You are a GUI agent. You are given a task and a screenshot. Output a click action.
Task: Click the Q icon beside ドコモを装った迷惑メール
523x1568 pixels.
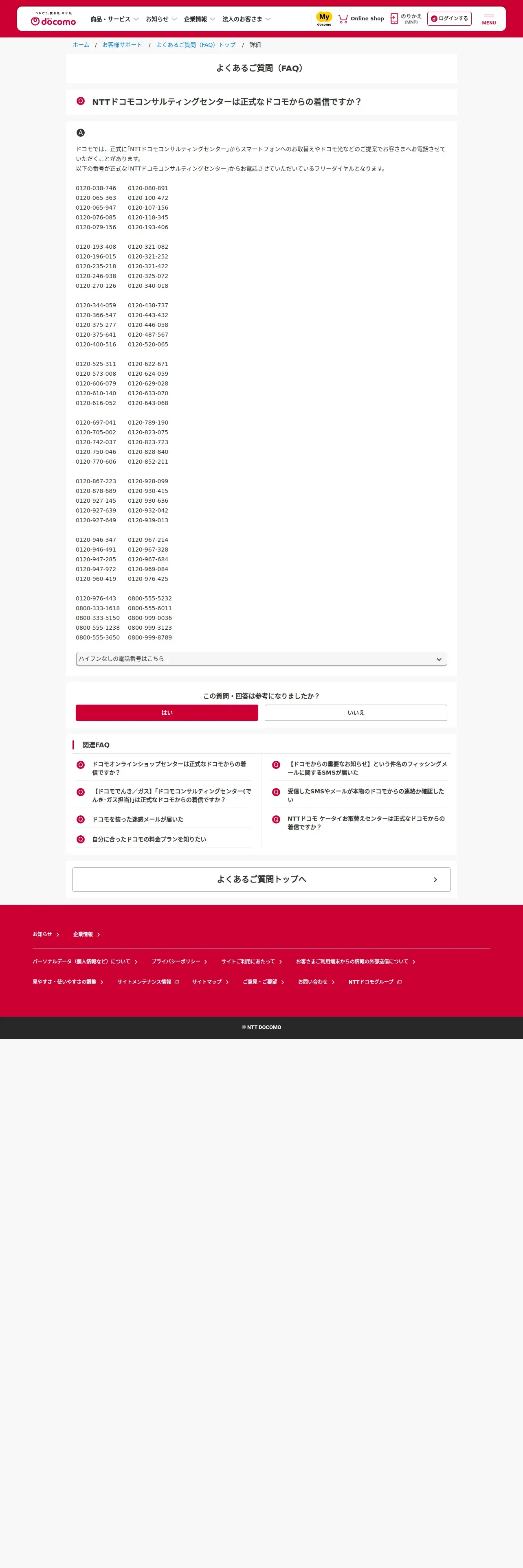[x=80, y=819]
